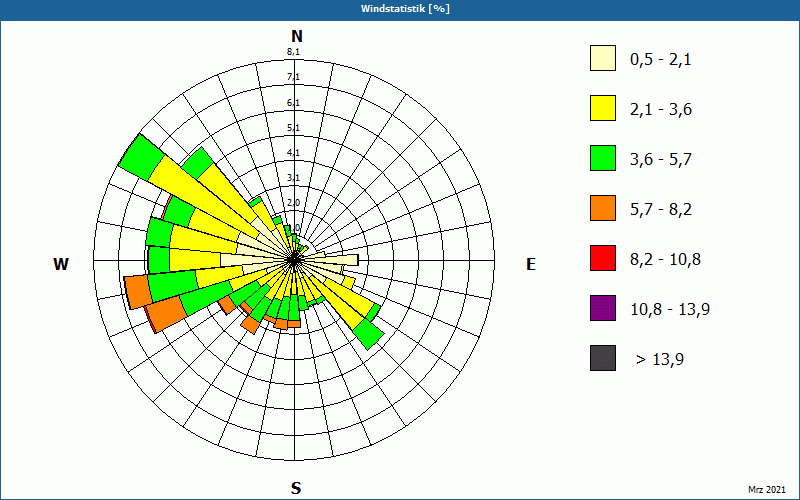This screenshot has width=800, height=500.
Task: Click the 4,1 radial axis label
Action: tap(293, 153)
